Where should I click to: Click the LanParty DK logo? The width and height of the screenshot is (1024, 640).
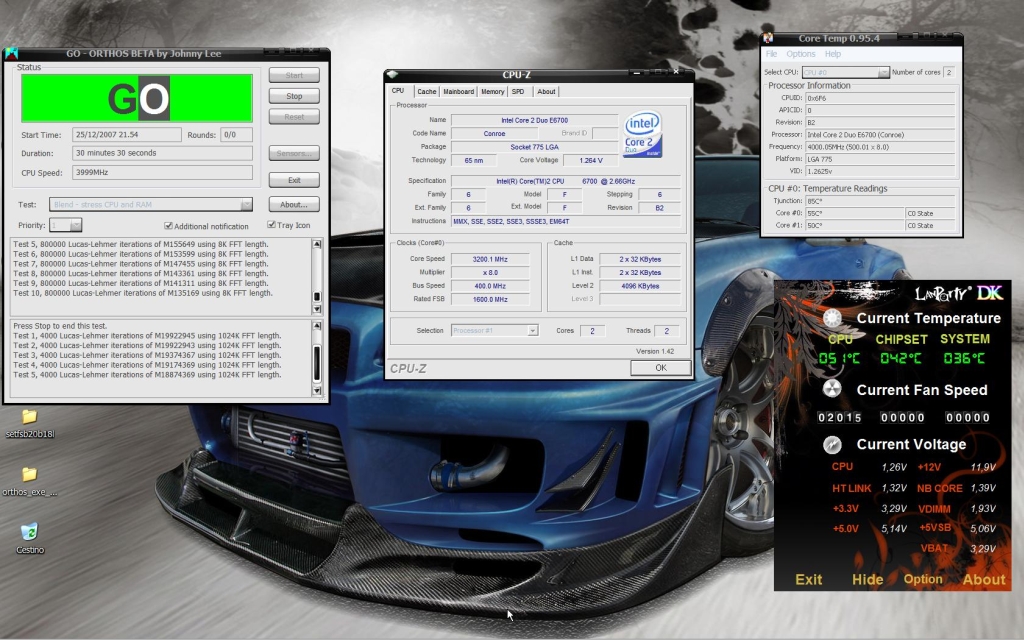pyautogui.click(x=959, y=293)
